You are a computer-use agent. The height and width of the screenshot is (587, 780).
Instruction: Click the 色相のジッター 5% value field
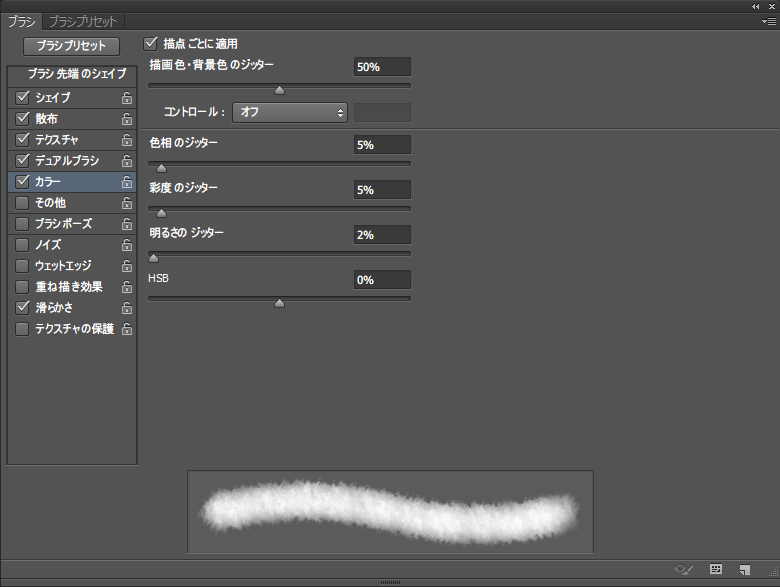382,145
